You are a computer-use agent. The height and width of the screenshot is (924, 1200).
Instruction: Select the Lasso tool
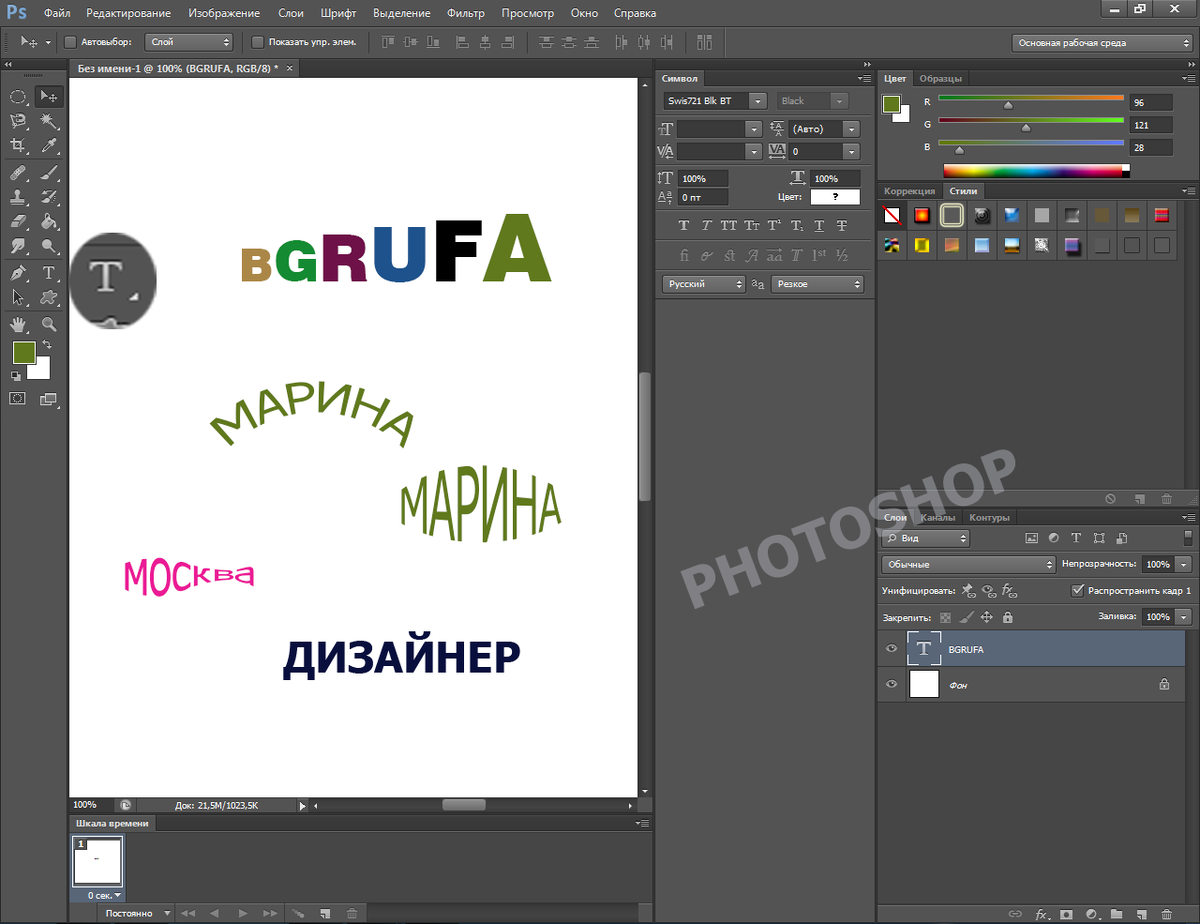point(18,118)
